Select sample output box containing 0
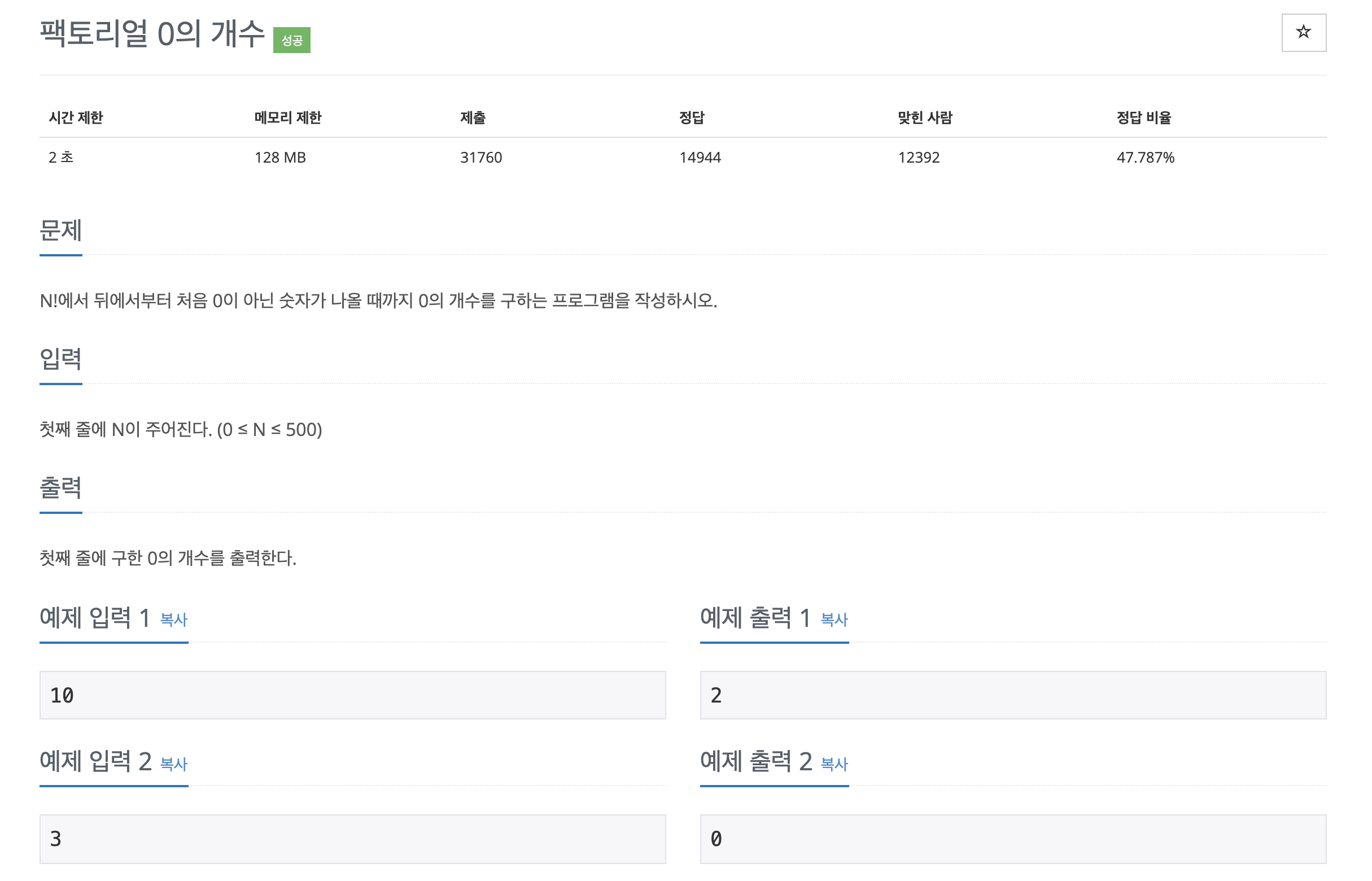The width and height of the screenshot is (1372, 881). (x=1012, y=839)
